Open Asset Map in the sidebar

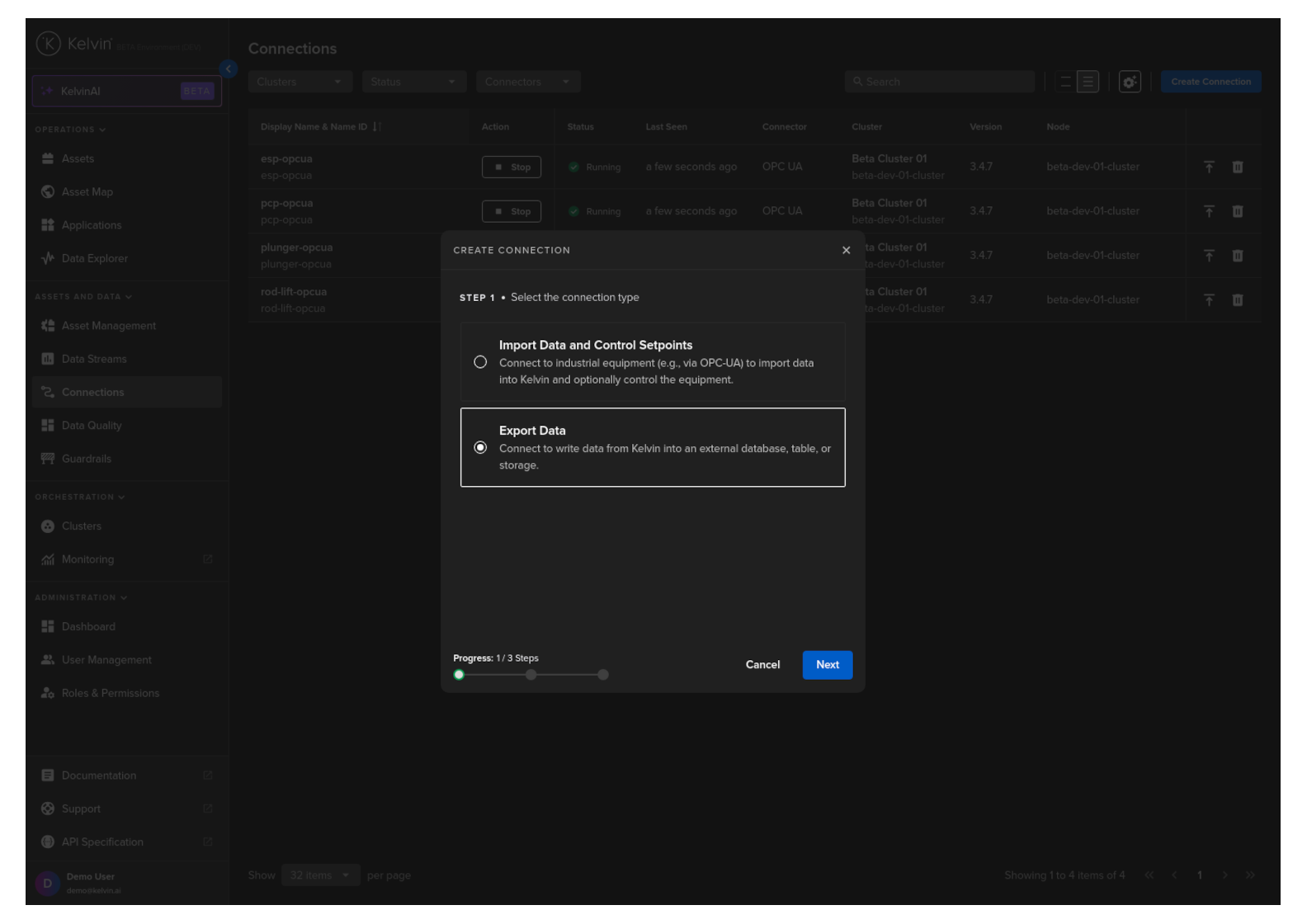click(87, 192)
